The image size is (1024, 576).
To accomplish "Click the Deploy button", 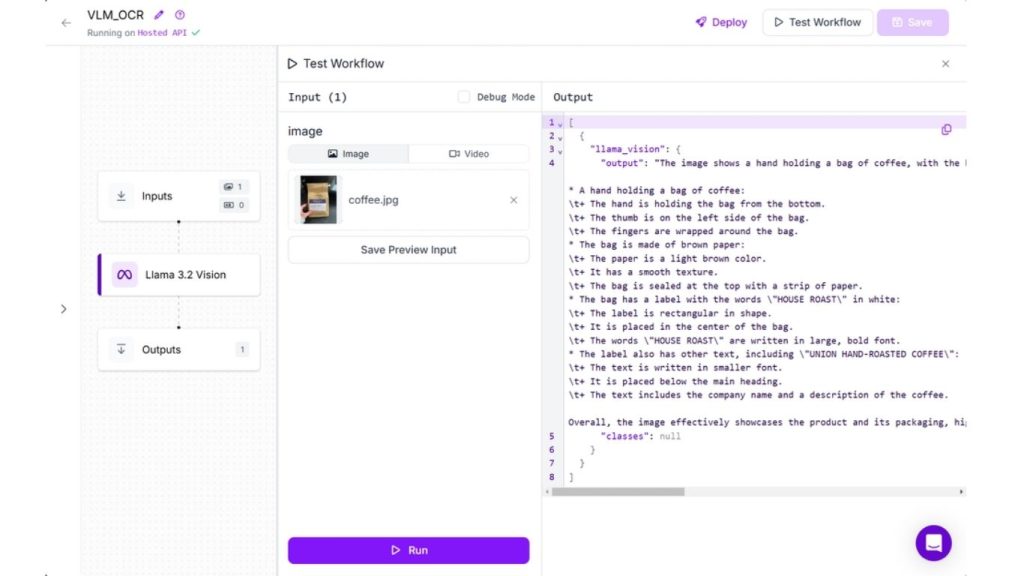I will pyautogui.click(x=721, y=22).
